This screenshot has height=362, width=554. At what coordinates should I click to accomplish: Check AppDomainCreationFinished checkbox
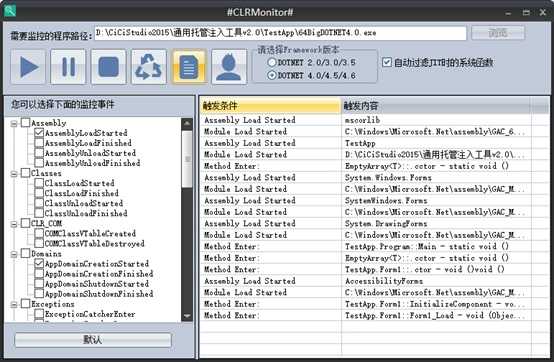(x=39, y=273)
